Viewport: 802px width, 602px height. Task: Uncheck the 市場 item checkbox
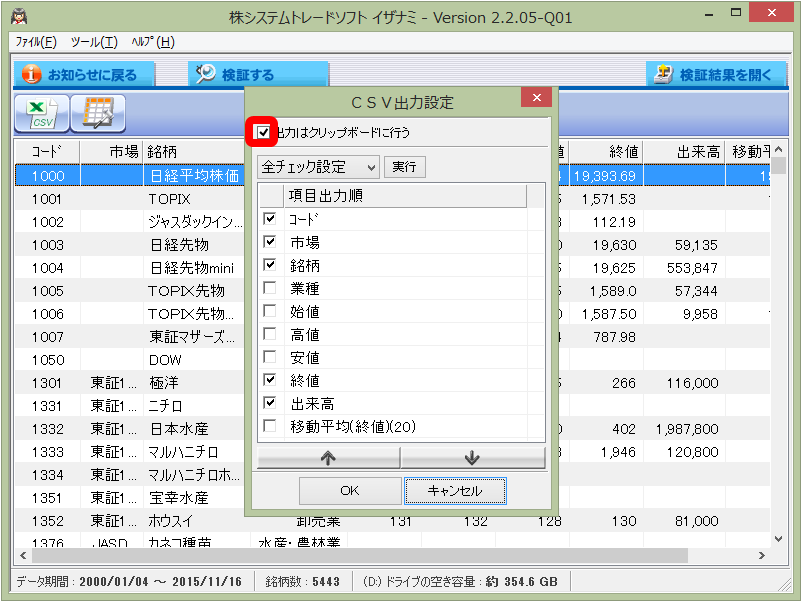pos(270,242)
